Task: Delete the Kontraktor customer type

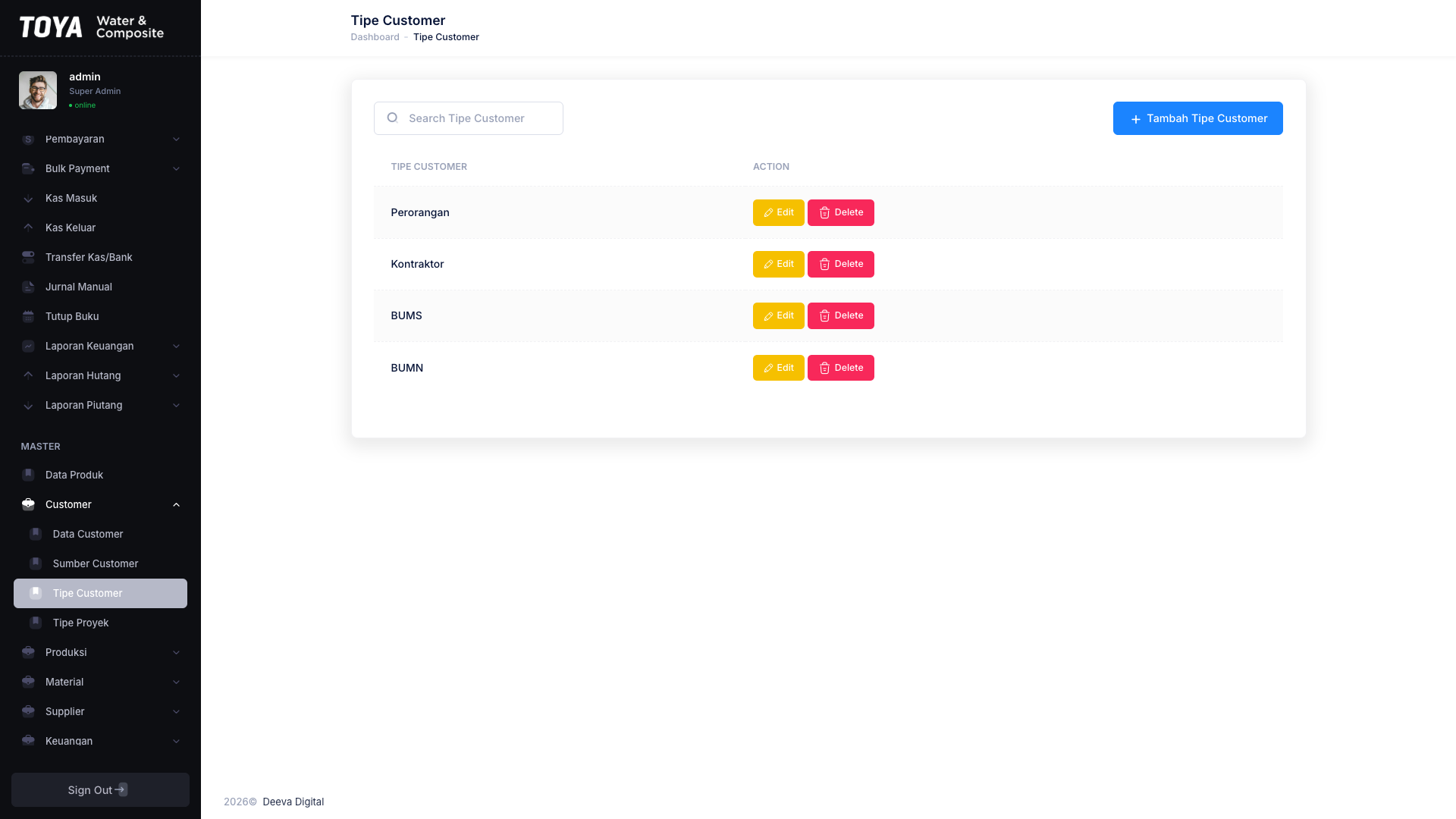Action: pos(840,264)
